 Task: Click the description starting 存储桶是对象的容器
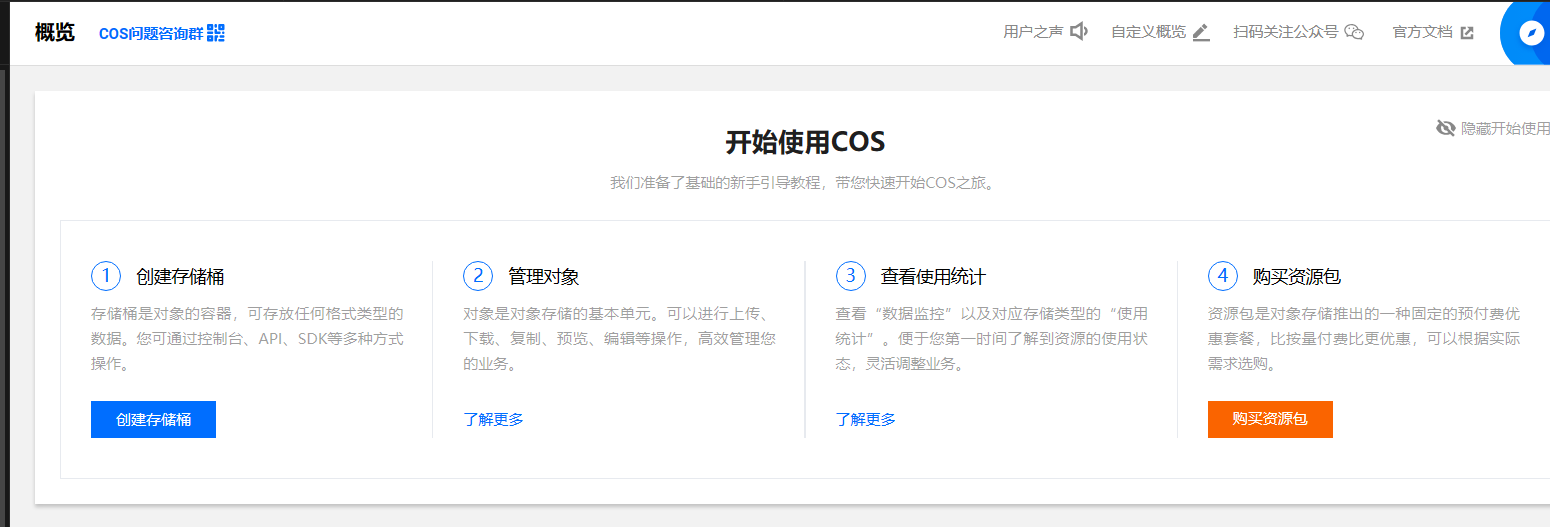(x=247, y=338)
